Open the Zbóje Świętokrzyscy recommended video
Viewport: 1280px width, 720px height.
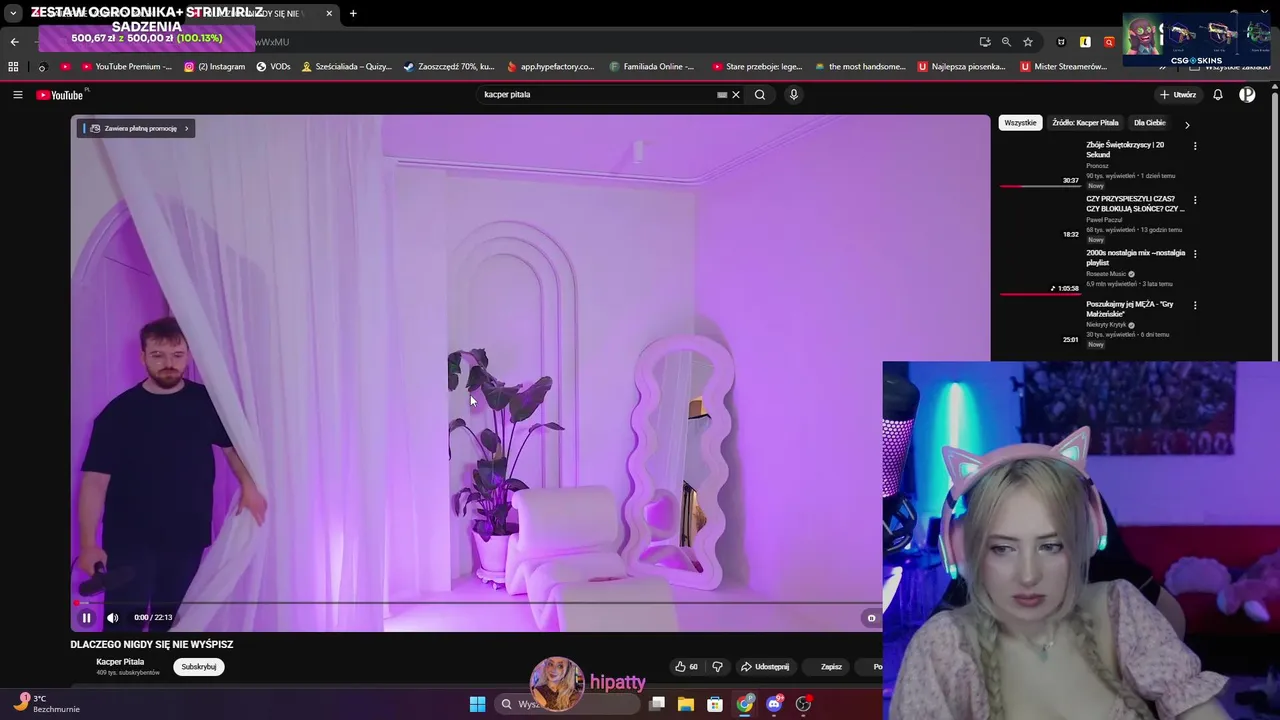pos(1125,150)
